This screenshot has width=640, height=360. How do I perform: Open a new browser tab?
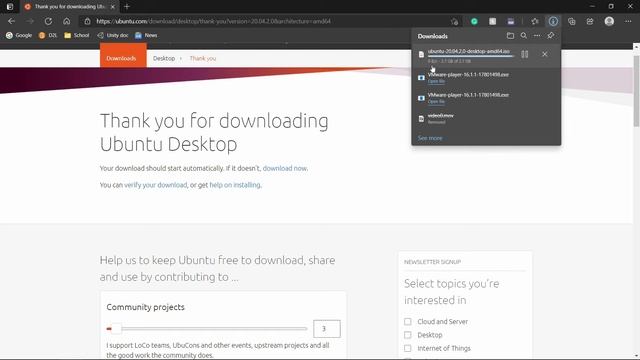127,7
